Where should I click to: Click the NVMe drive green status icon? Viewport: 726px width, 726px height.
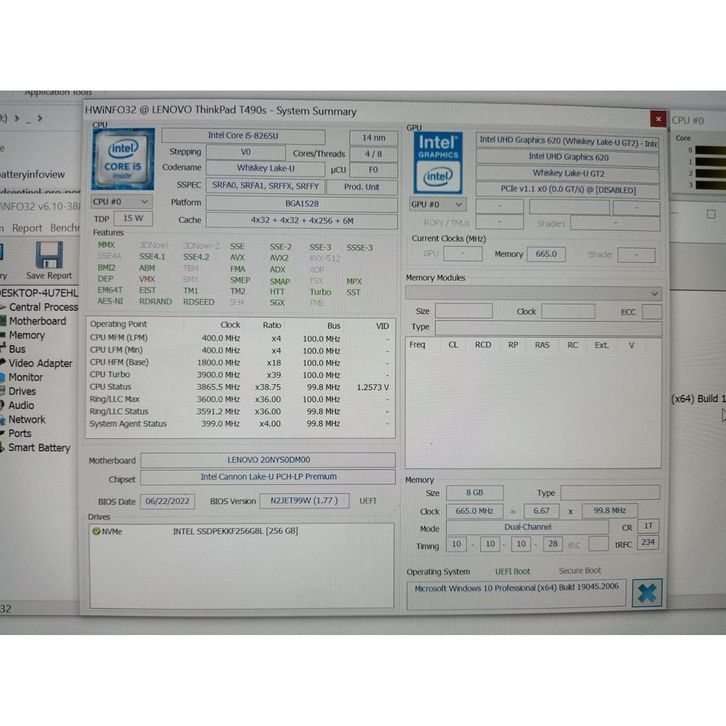96,531
